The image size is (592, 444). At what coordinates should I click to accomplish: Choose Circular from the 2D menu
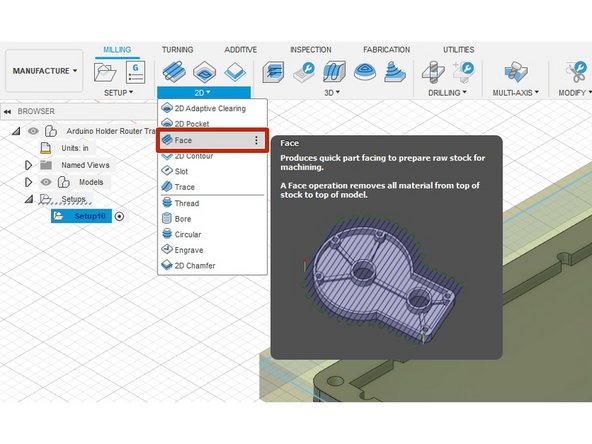(212, 234)
